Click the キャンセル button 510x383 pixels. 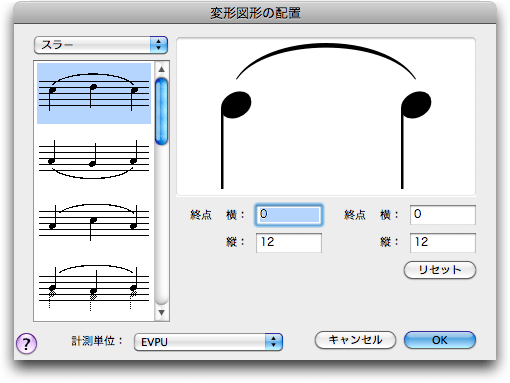tap(355, 340)
